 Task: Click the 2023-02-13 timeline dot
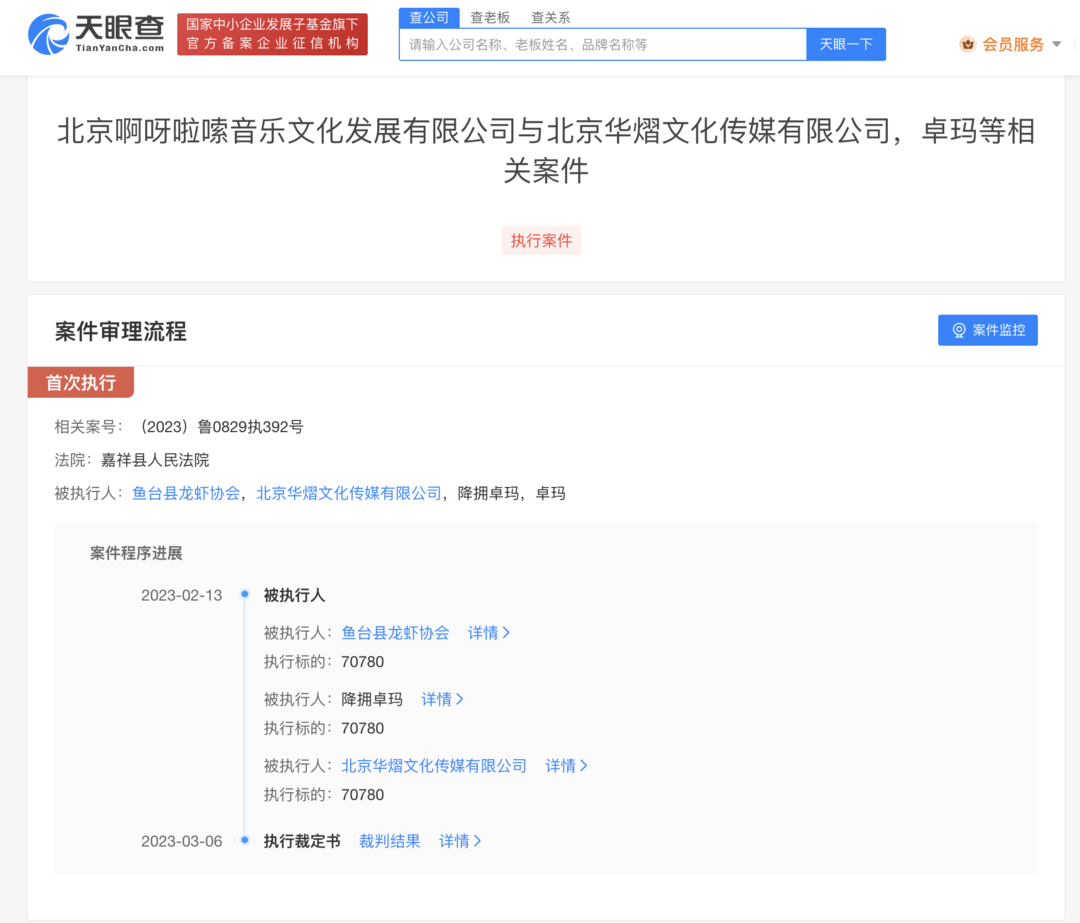coord(245,594)
